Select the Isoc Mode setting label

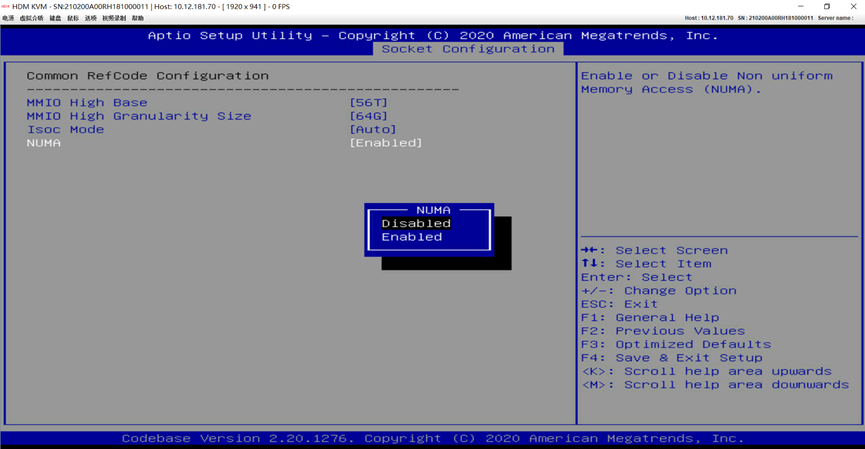click(65, 129)
